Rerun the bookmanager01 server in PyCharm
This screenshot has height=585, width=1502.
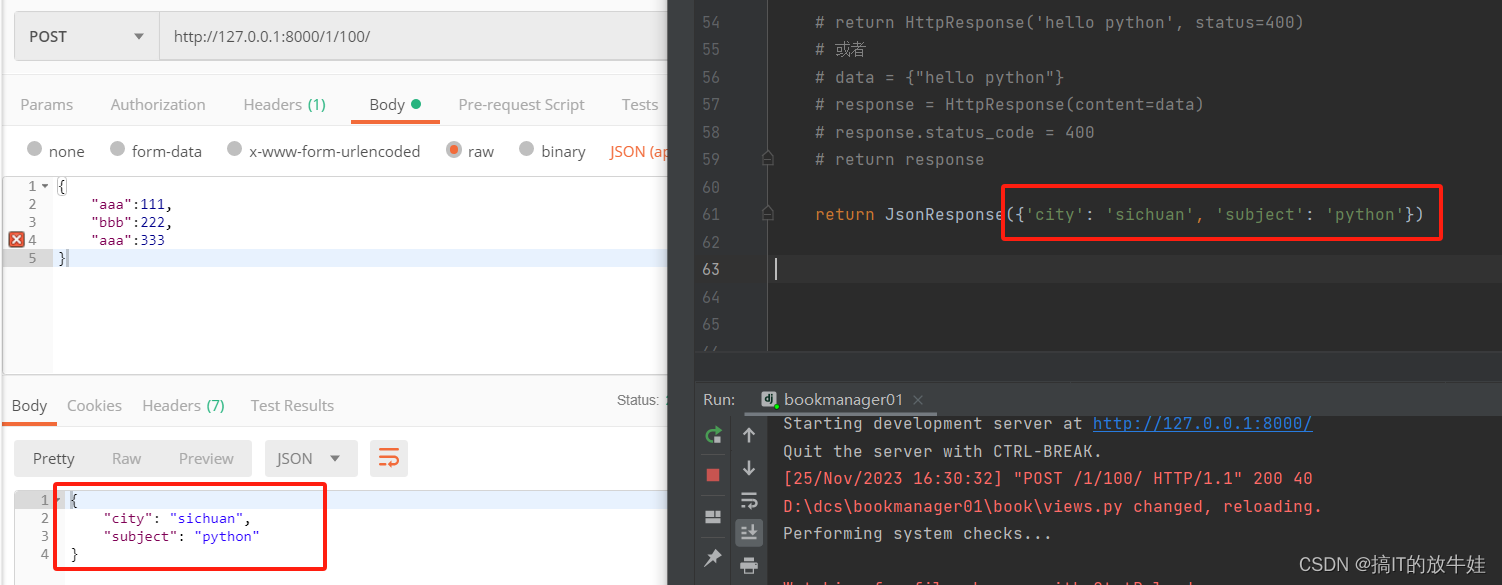pyautogui.click(x=713, y=435)
